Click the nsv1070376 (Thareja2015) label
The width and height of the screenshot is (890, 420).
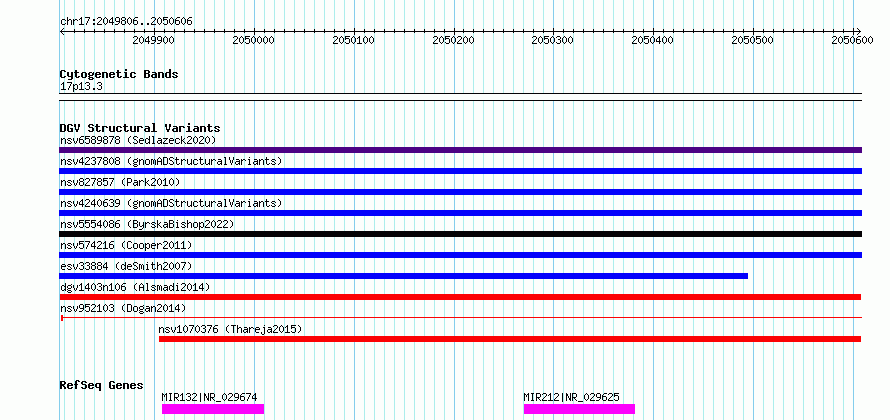[230, 329]
